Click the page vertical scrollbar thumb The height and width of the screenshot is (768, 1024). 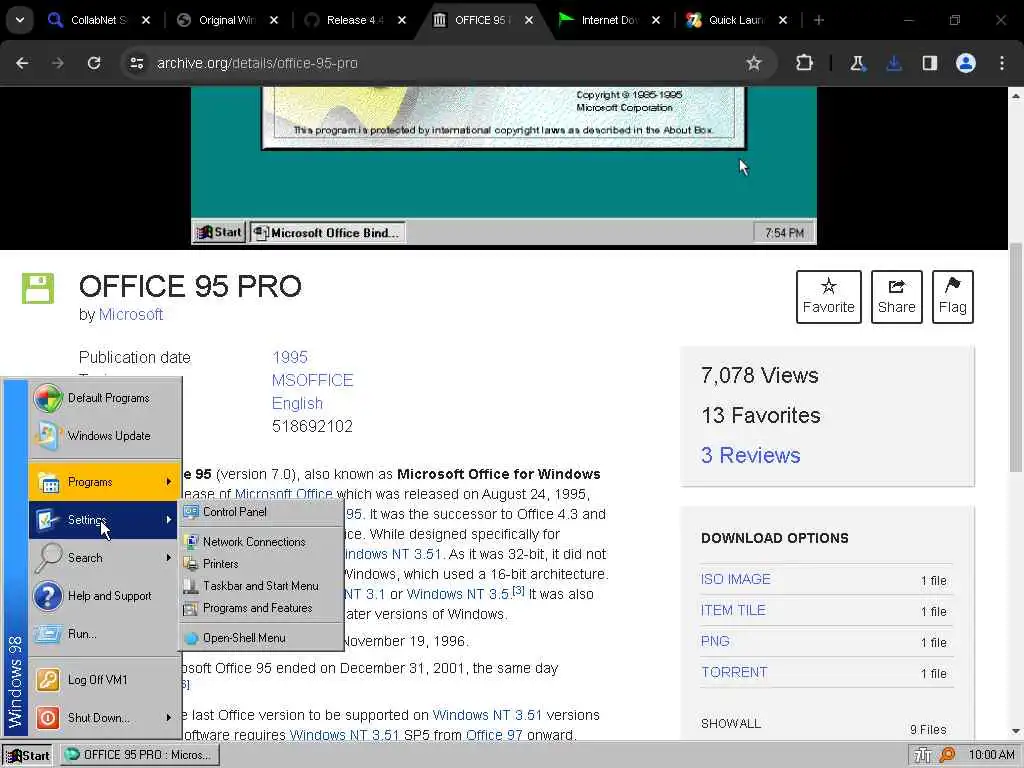1016,357
